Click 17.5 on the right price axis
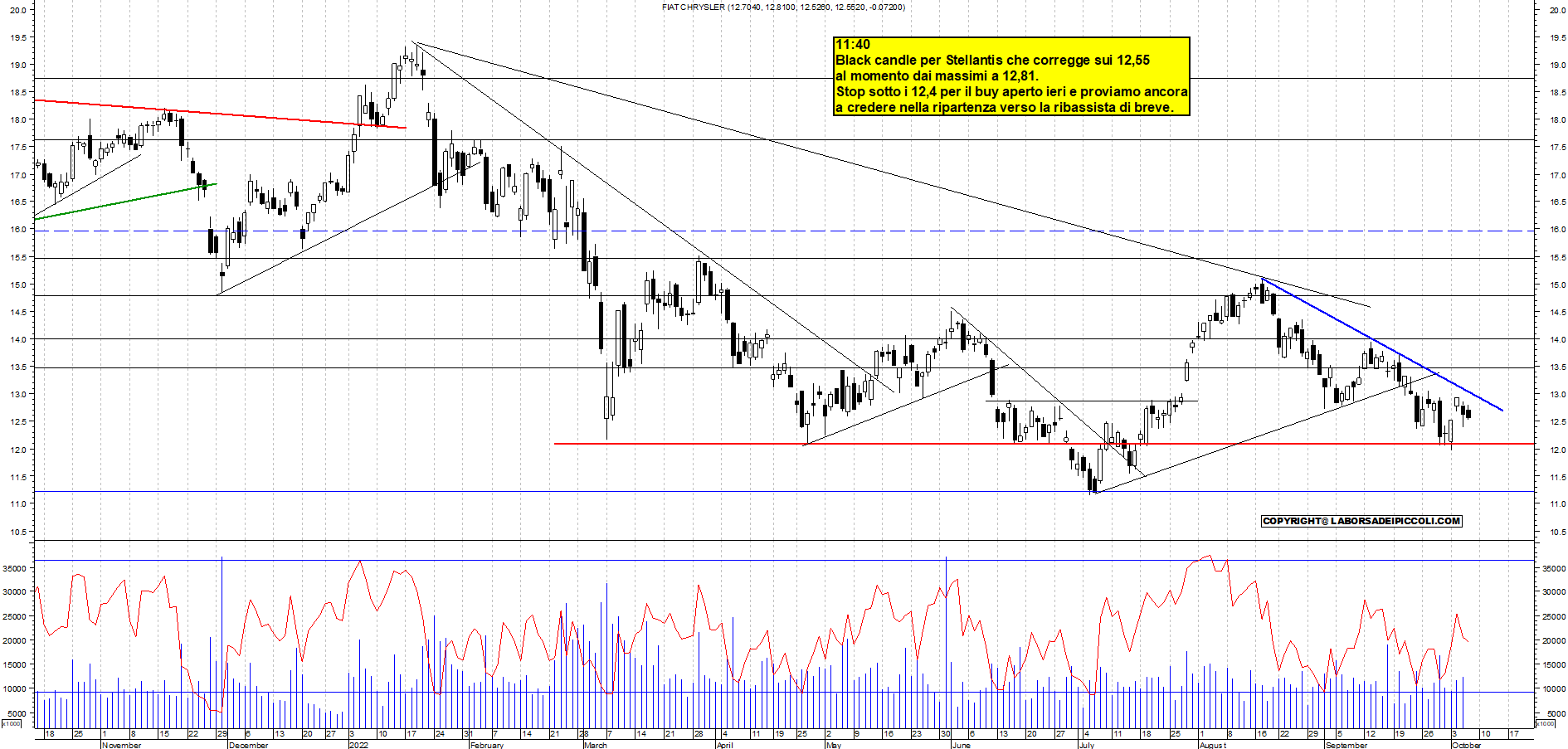Viewport: 1568px width, 749px height. (1556, 148)
